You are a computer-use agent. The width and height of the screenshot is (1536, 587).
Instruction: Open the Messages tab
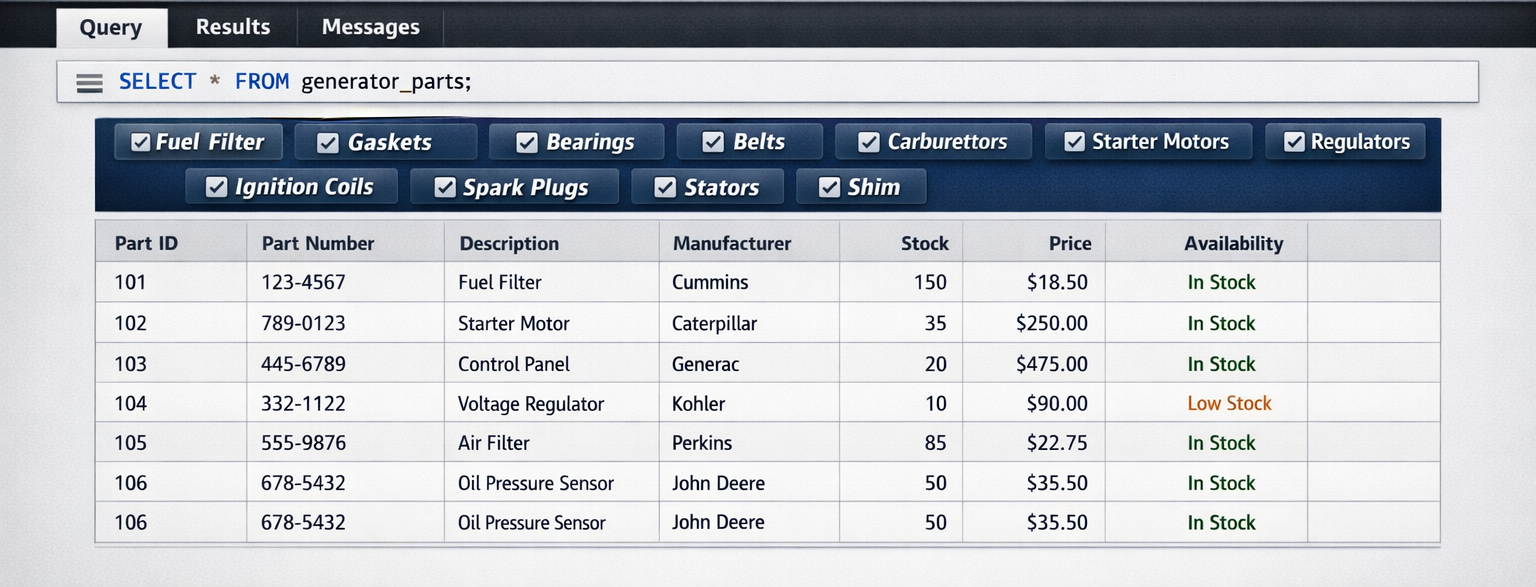click(370, 27)
